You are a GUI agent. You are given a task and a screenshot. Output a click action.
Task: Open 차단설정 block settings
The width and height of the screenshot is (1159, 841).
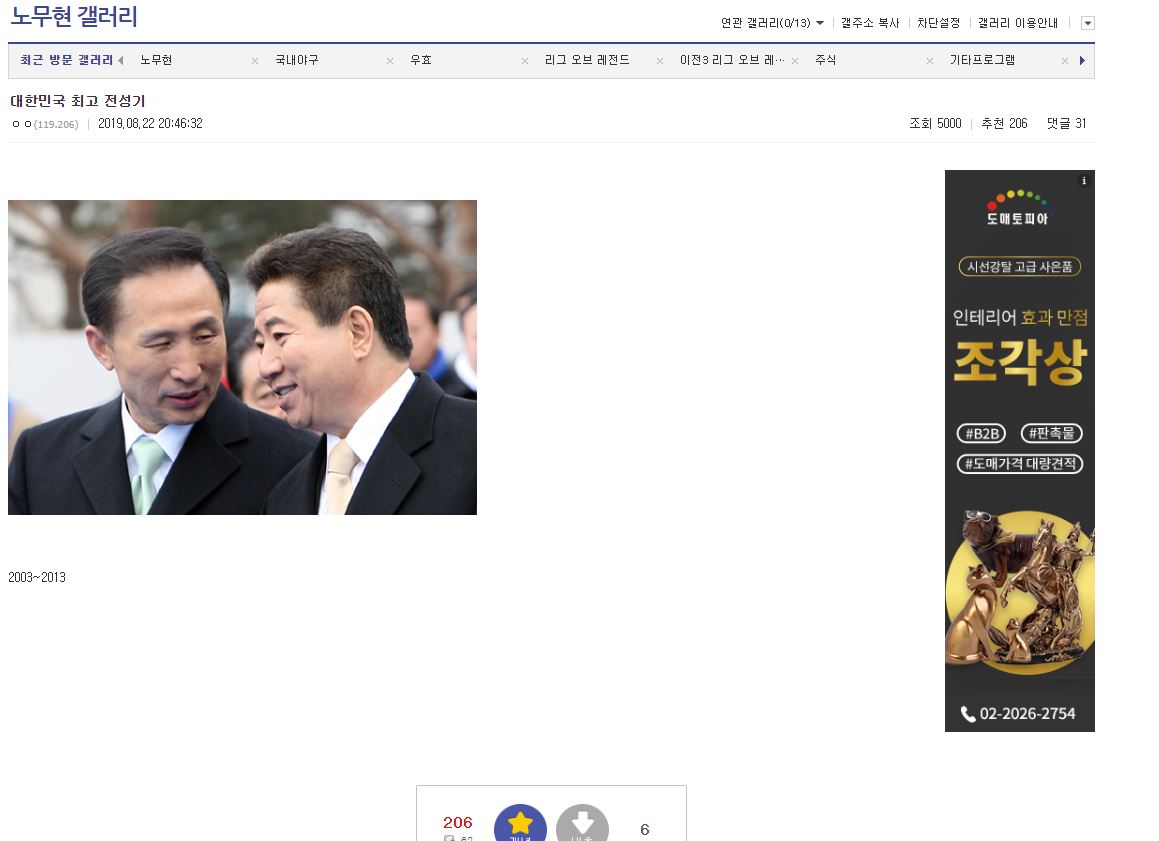[938, 23]
